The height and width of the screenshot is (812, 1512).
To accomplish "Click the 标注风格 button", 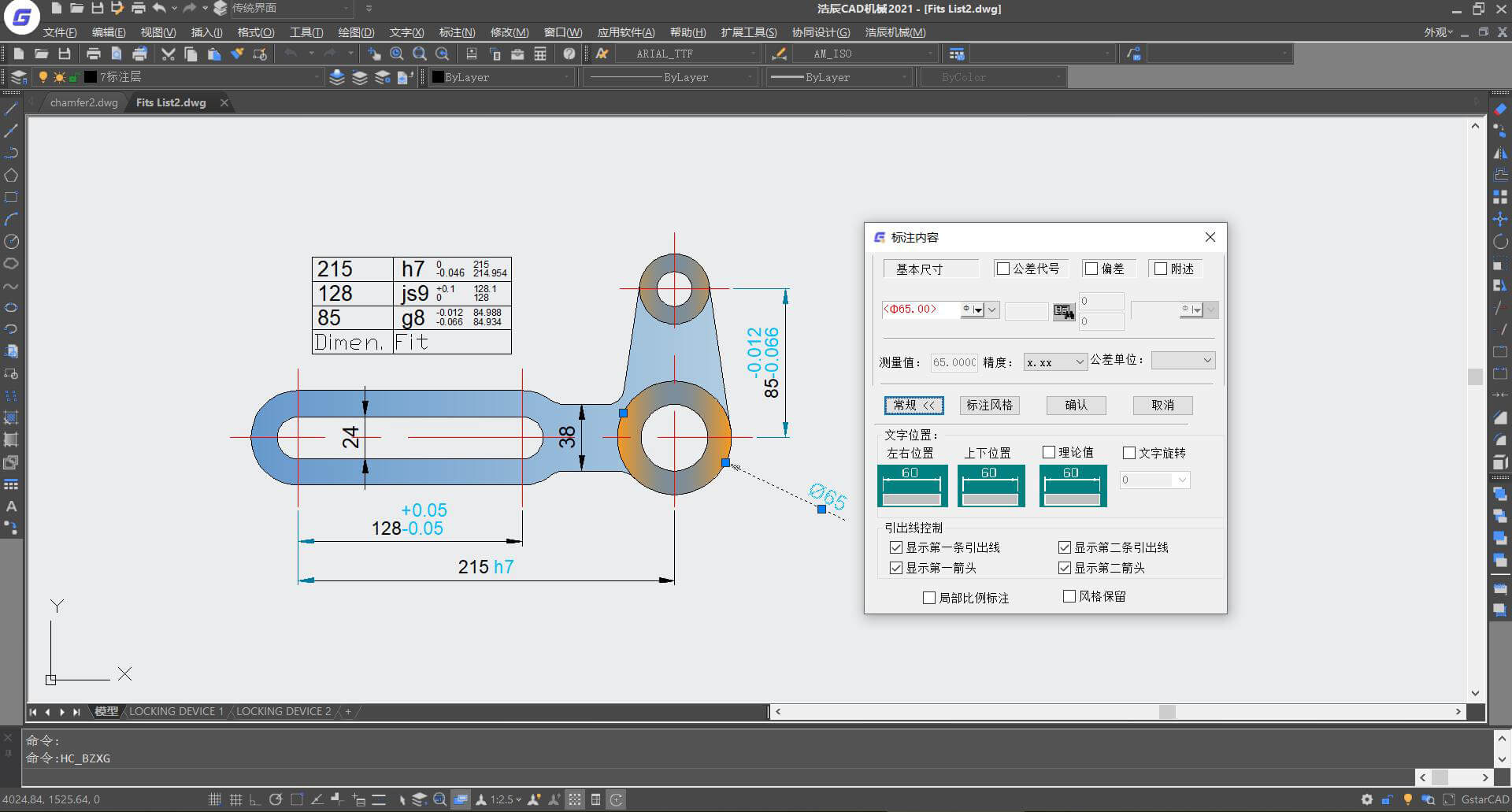I will [989, 405].
